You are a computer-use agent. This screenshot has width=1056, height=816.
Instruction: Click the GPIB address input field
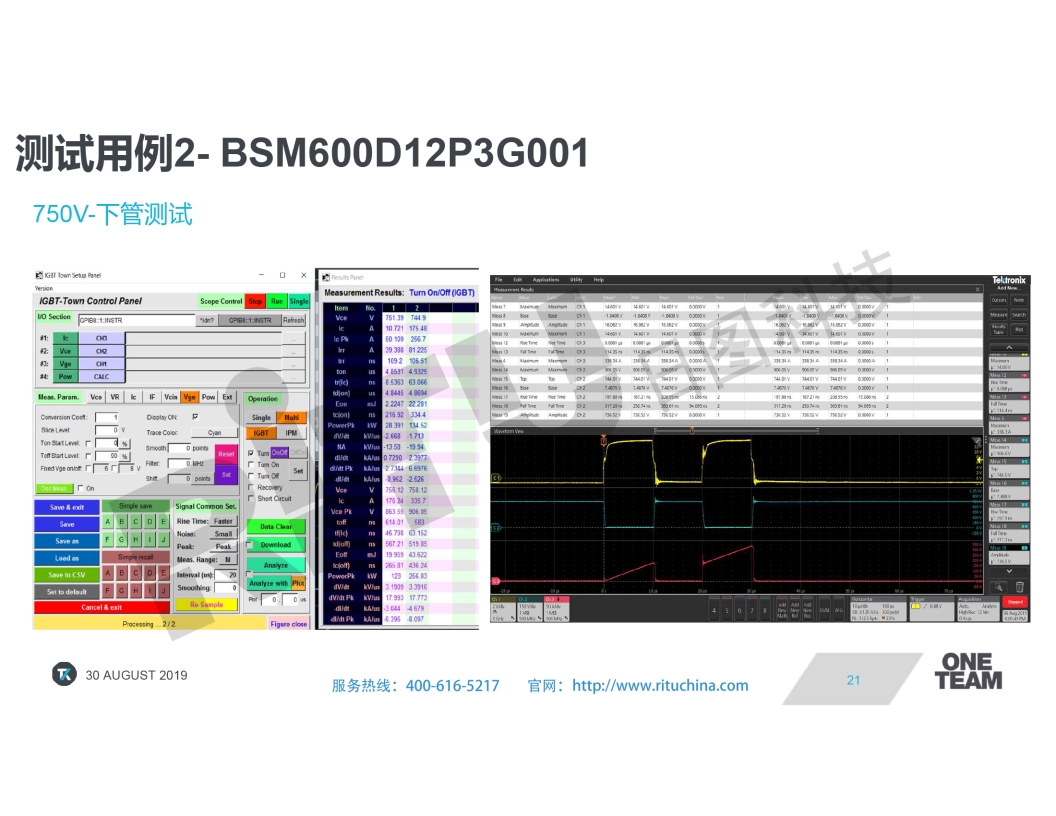[134, 321]
